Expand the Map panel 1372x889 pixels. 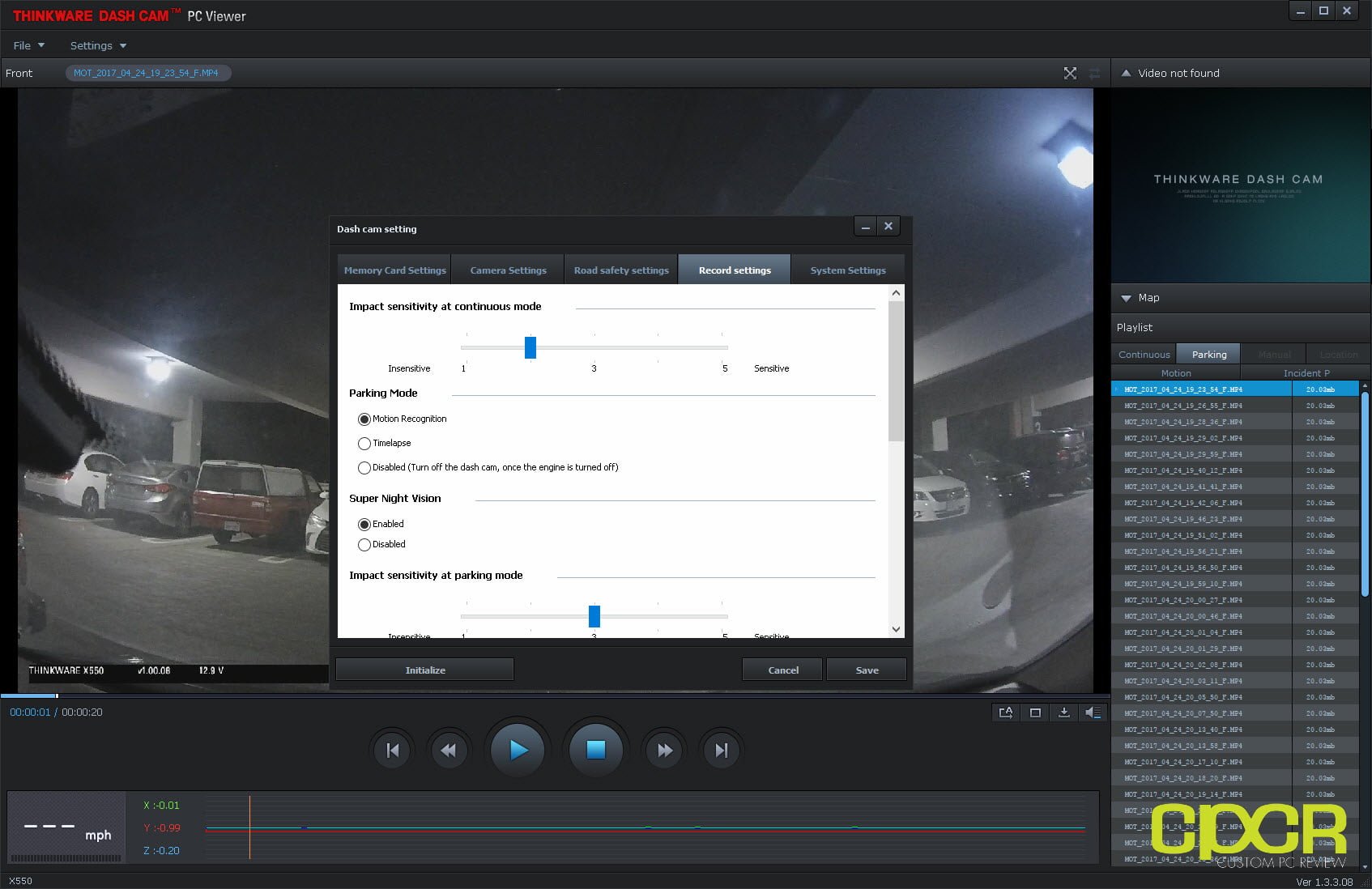1126,298
